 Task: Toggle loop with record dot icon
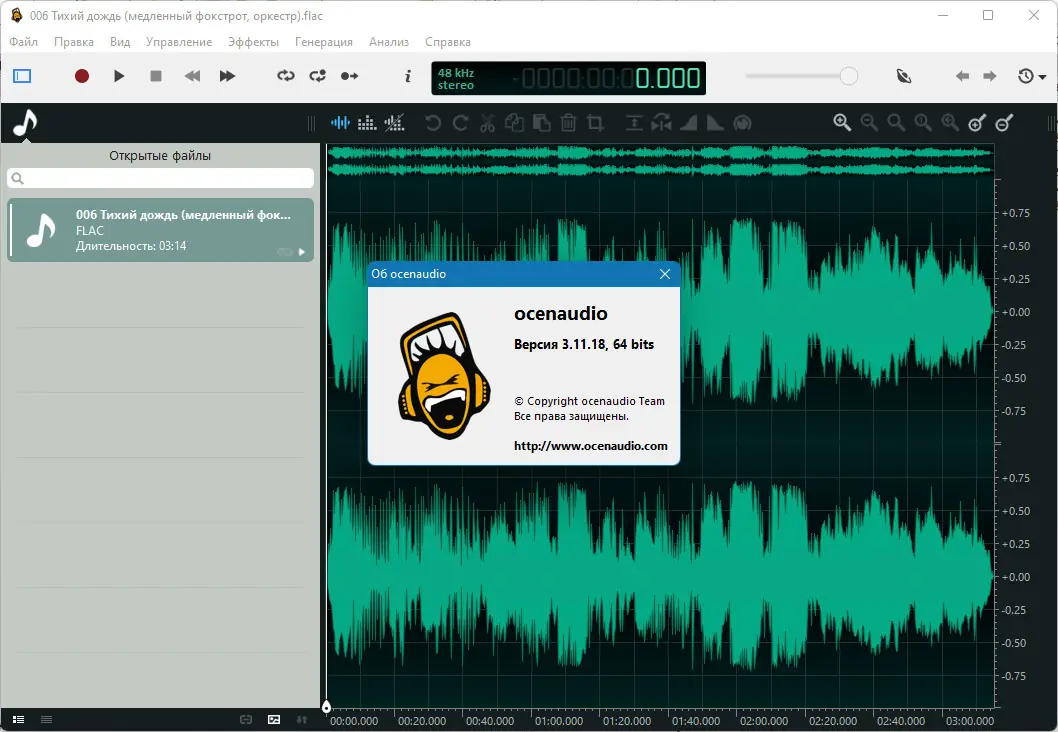click(x=318, y=76)
